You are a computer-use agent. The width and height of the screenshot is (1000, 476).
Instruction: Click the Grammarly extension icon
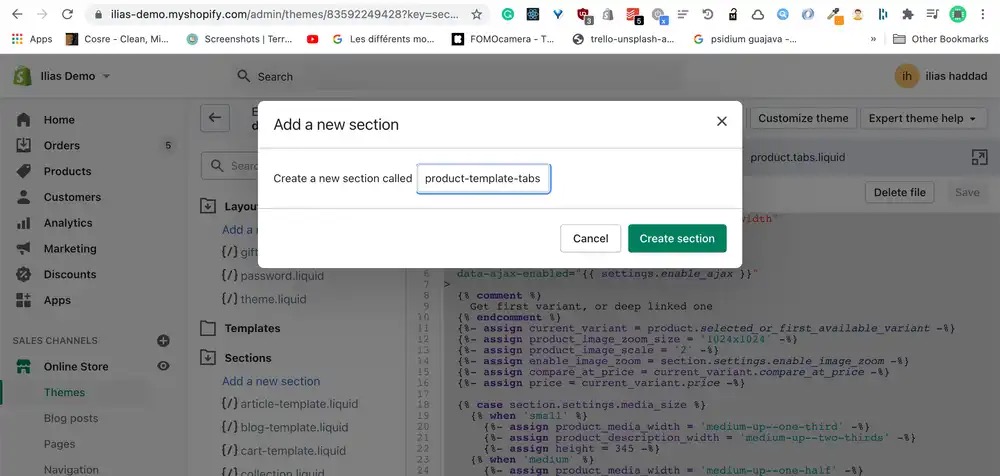click(x=508, y=14)
